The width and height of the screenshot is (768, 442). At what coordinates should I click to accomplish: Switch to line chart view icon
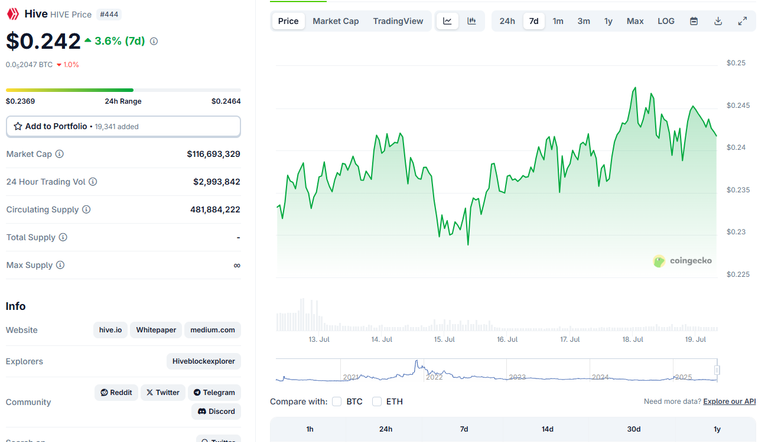(x=447, y=21)
